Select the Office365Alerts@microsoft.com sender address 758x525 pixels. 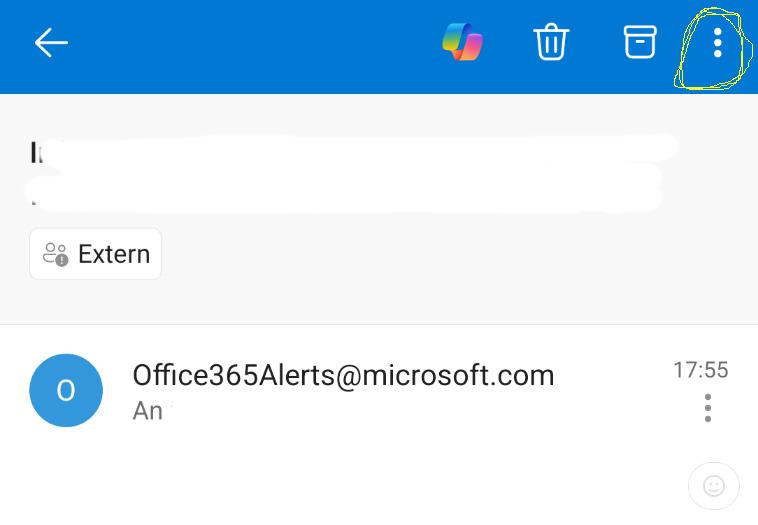pos(343,375)
